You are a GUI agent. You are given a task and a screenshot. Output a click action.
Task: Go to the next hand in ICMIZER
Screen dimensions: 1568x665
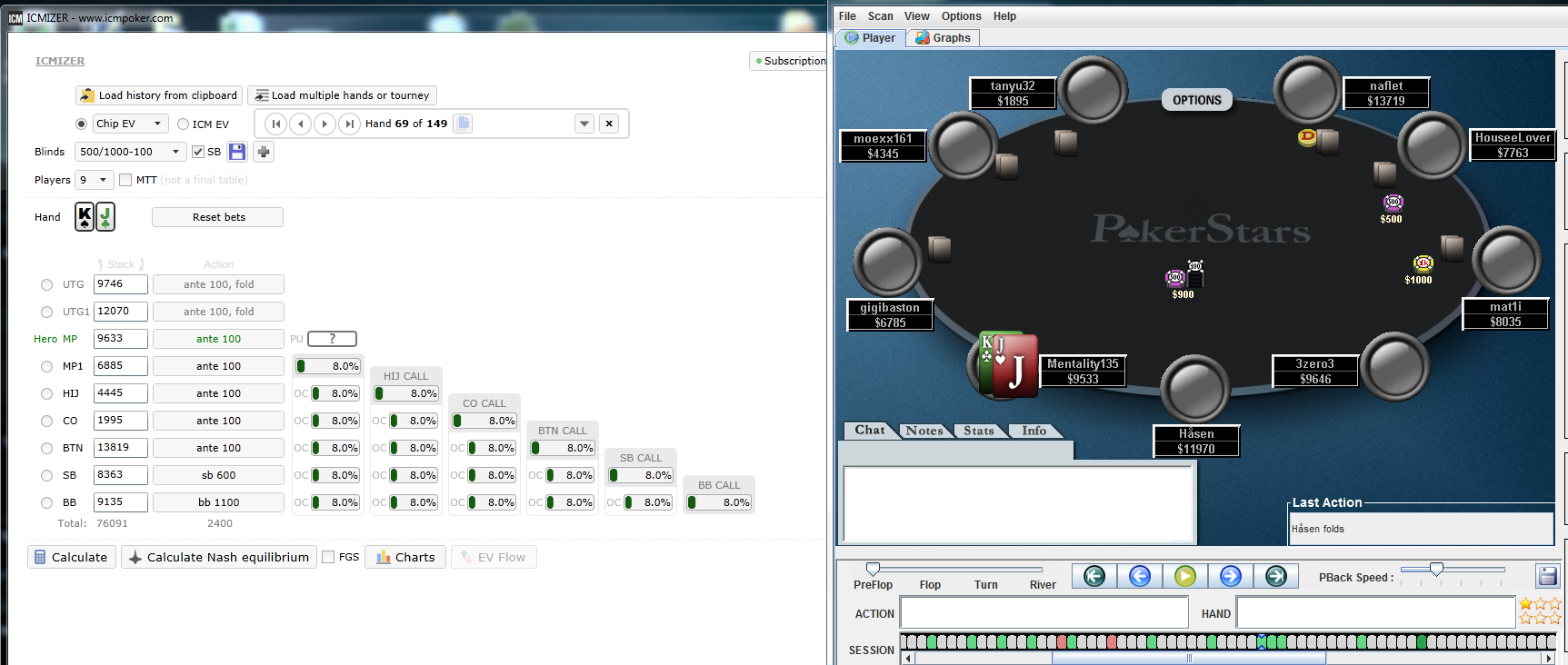coord(325,124)
